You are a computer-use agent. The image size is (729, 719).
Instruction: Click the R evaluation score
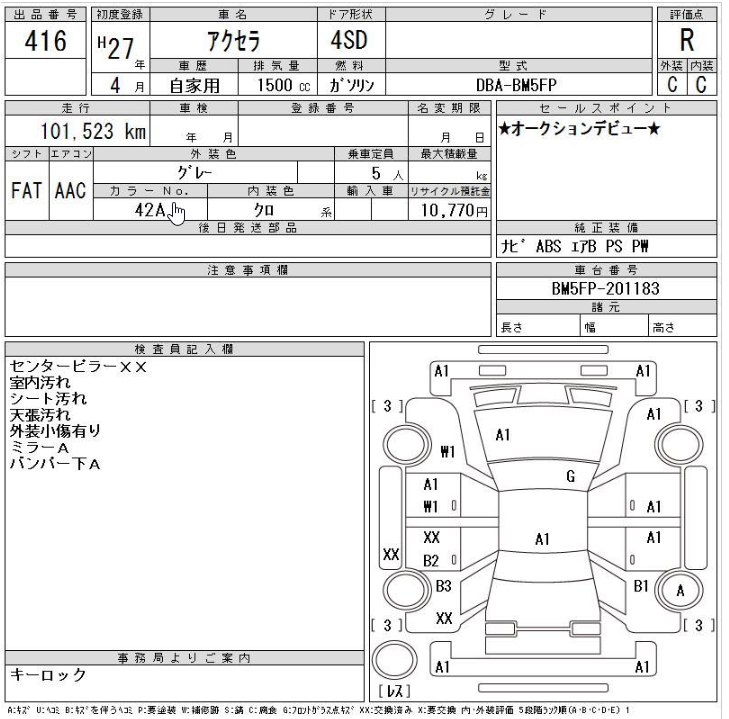(686, 45)
